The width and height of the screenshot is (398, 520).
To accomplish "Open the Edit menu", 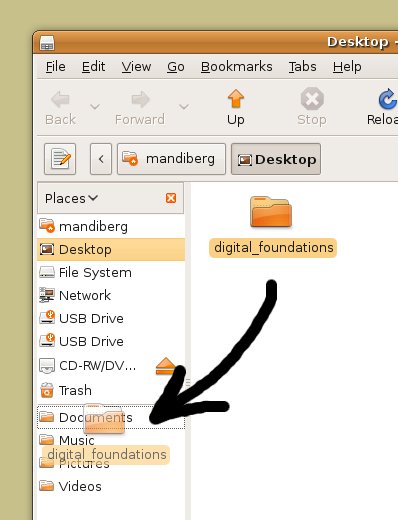I will click(93, 67).
